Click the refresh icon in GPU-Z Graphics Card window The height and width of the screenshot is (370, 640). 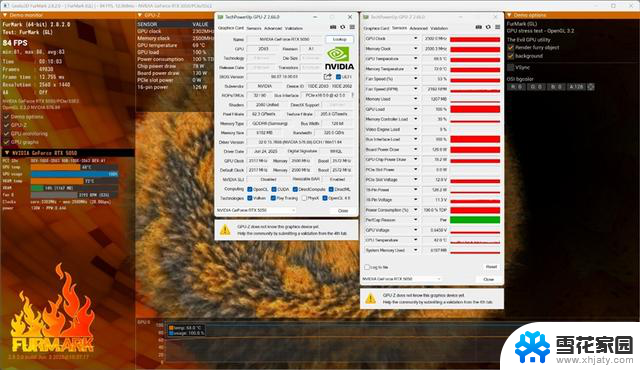coord(343,27)
